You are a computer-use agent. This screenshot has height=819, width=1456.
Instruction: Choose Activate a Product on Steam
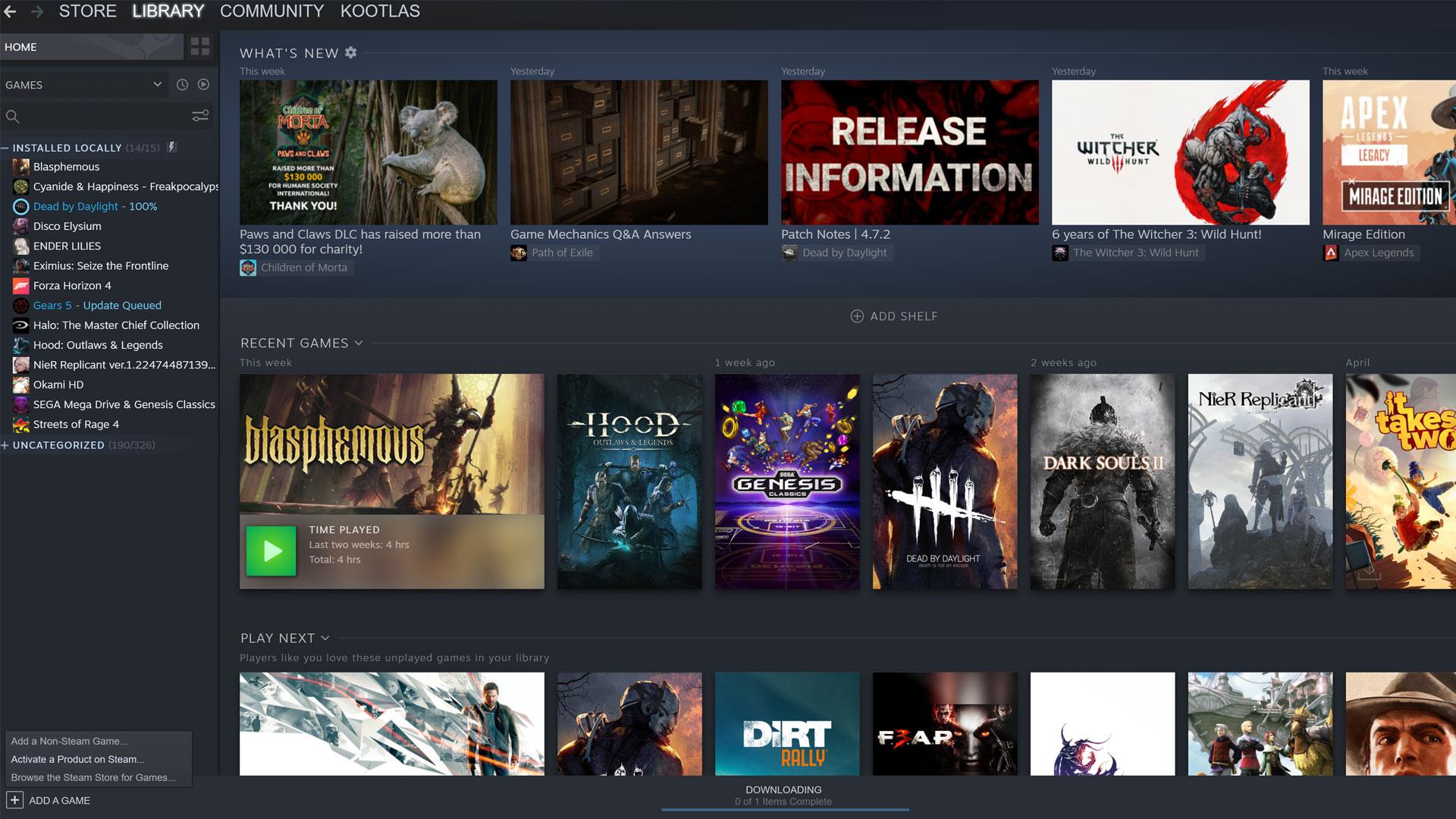click(x=98, y=759)
